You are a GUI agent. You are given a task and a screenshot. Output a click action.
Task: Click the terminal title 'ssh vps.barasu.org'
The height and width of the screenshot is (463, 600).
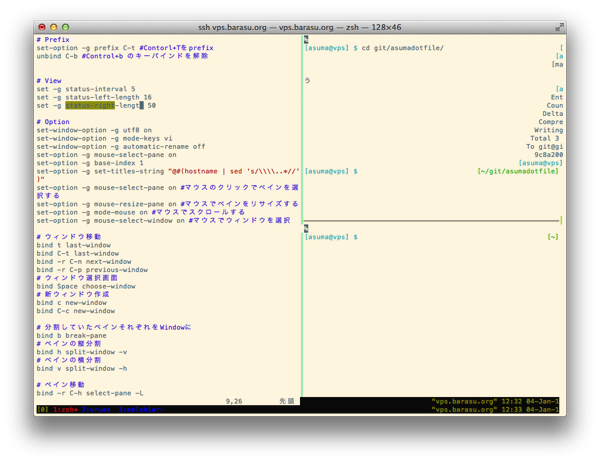point(232,27)
